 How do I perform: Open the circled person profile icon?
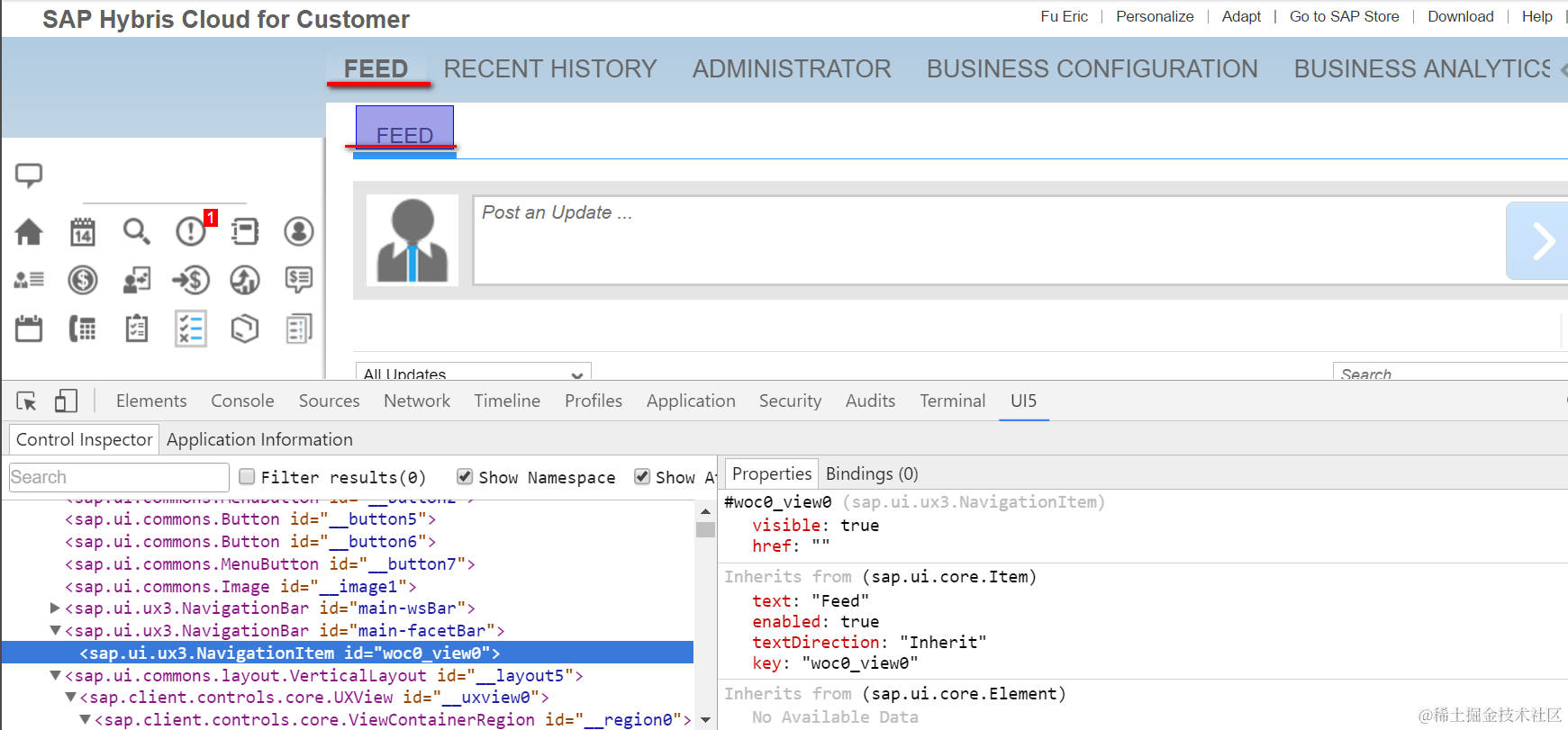click(299, 231)
